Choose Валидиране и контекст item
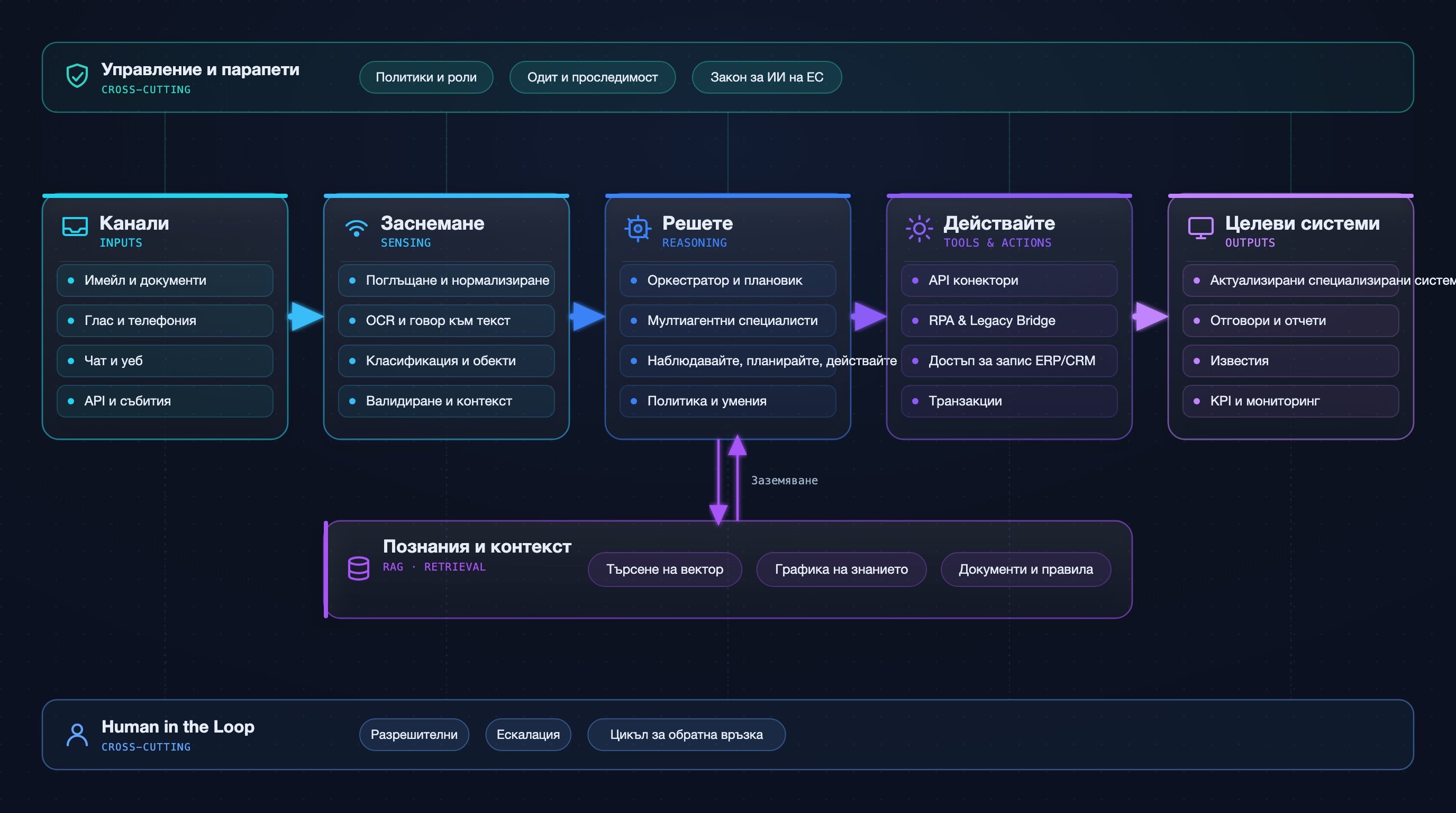 (x=447, y=401)
